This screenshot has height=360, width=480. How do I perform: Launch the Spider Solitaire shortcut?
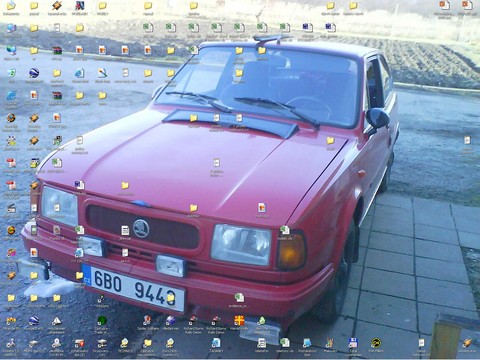pyautogui.click(x=147, y=321)
